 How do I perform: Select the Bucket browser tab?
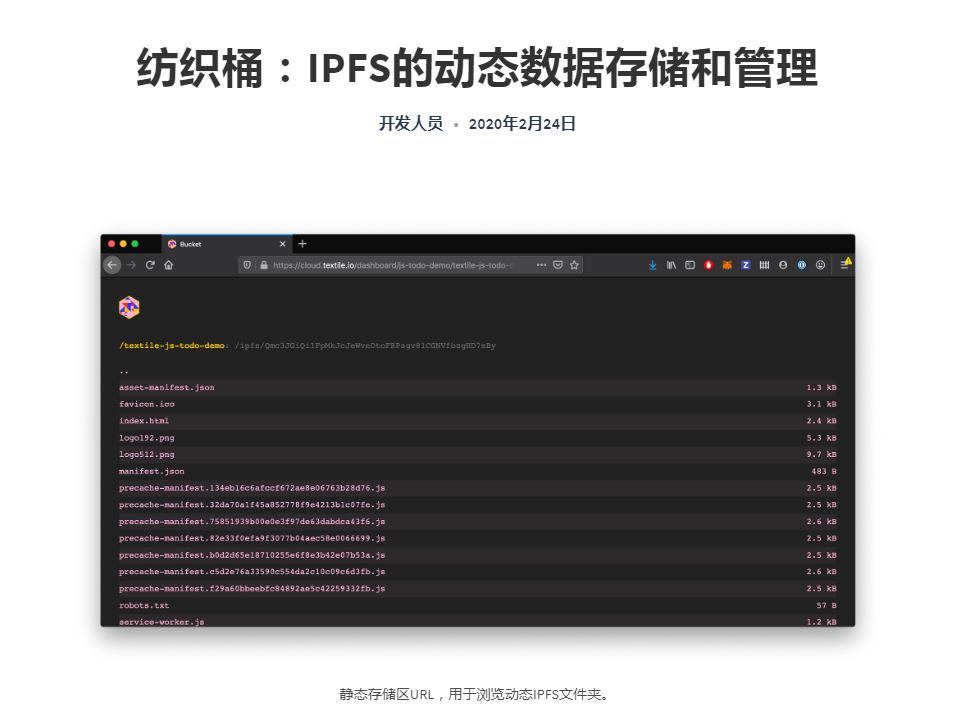pyautogui.click(x=227, y=244)
